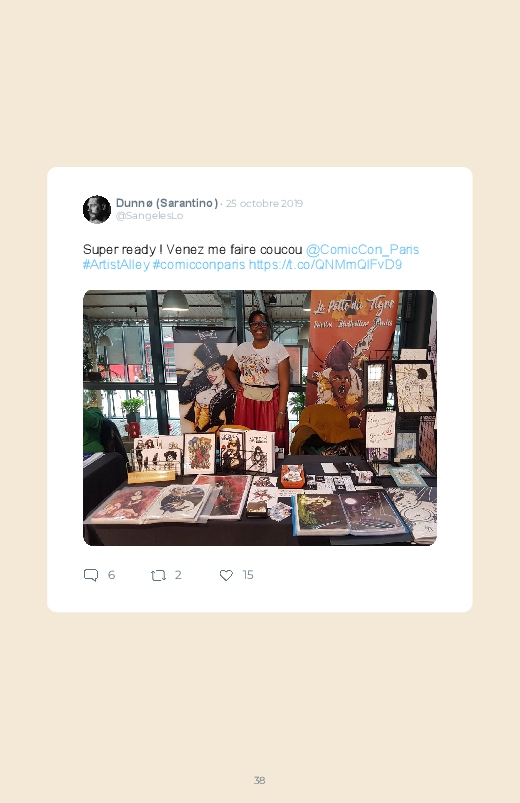Click the 25 octobre 2019 timestamp

(264, 203)
